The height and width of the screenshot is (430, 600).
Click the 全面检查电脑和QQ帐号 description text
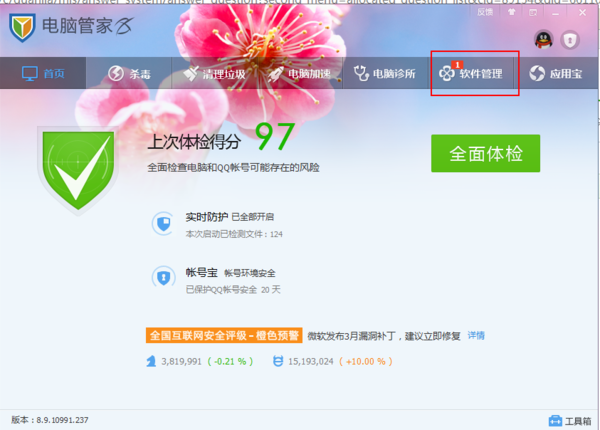(x=233, y=168)
